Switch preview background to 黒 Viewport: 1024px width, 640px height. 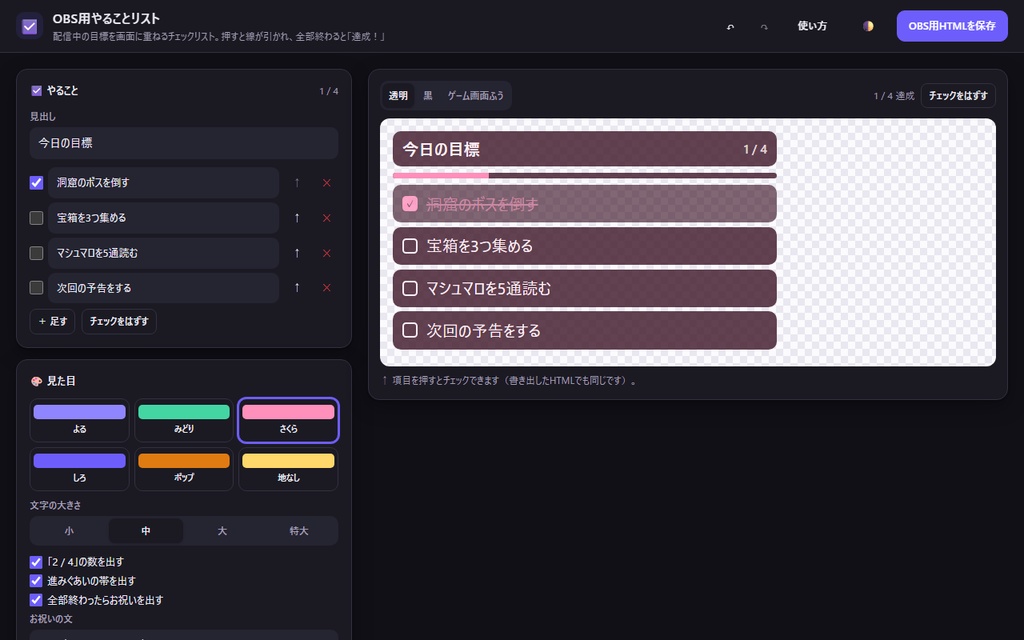[428, 95]
